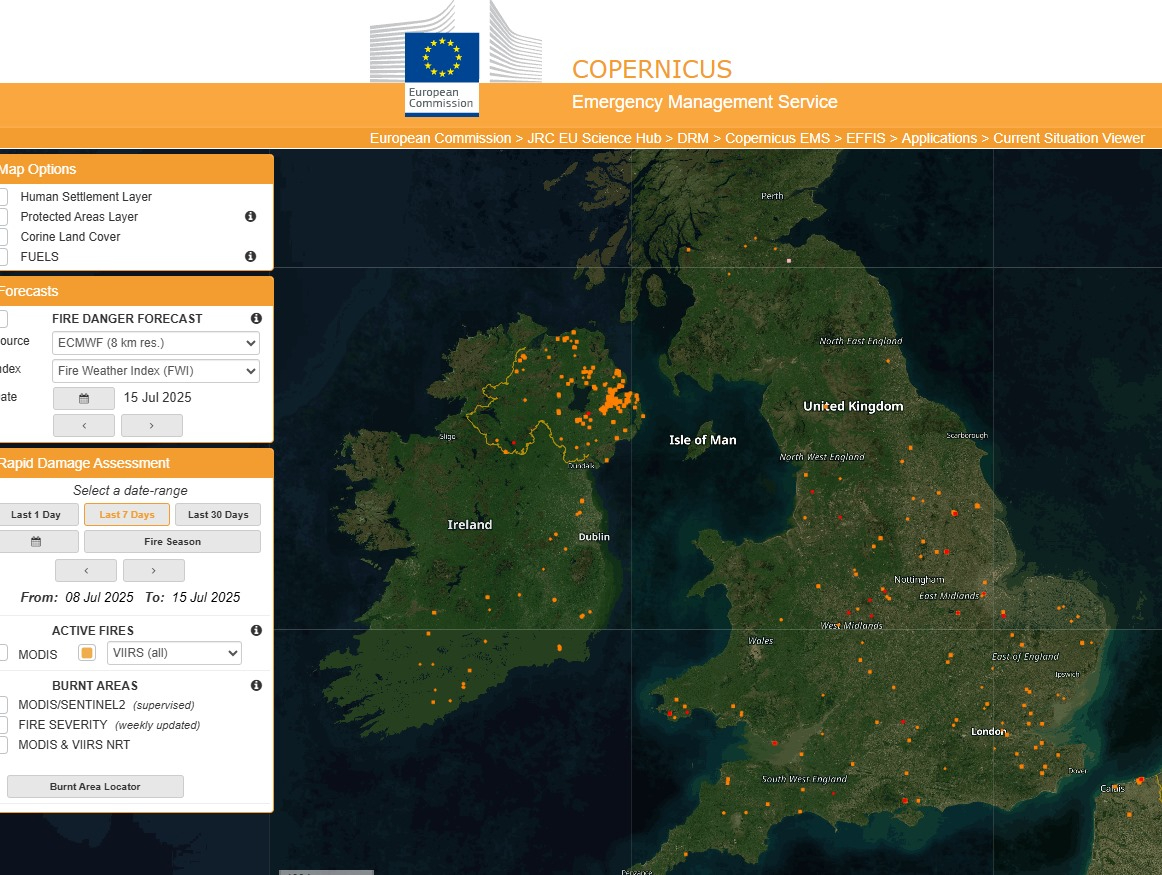
Task: Click info icon beside Protected Areas Layer
Action: (x=250, y=216)
